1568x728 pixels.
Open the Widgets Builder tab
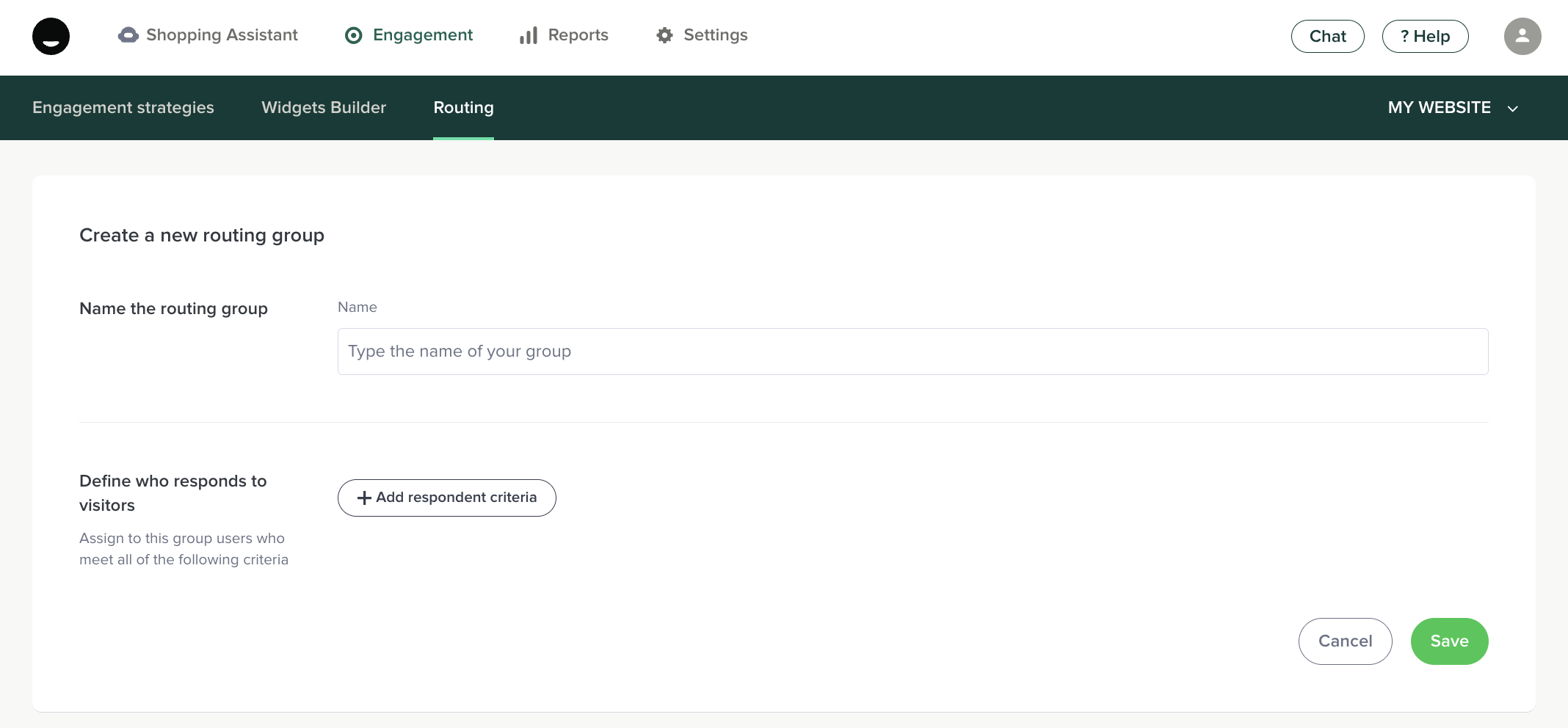pyautogui.click(x=324, y=108)
